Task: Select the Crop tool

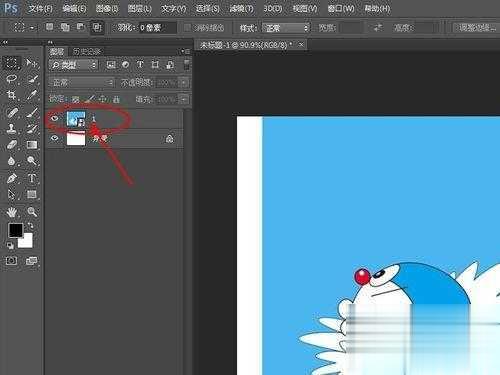Action: coord(12,95)
